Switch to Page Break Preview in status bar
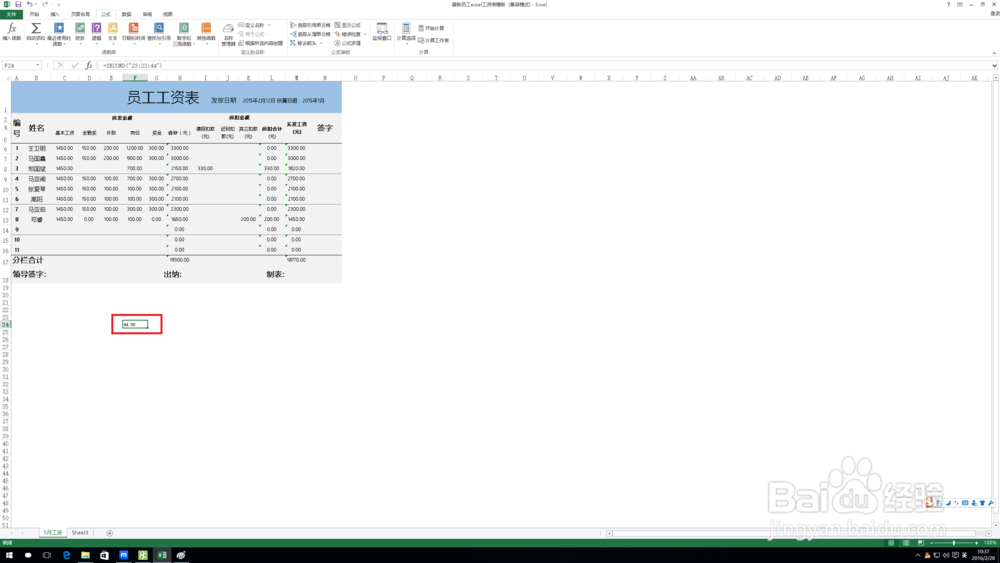 point(920,543)
